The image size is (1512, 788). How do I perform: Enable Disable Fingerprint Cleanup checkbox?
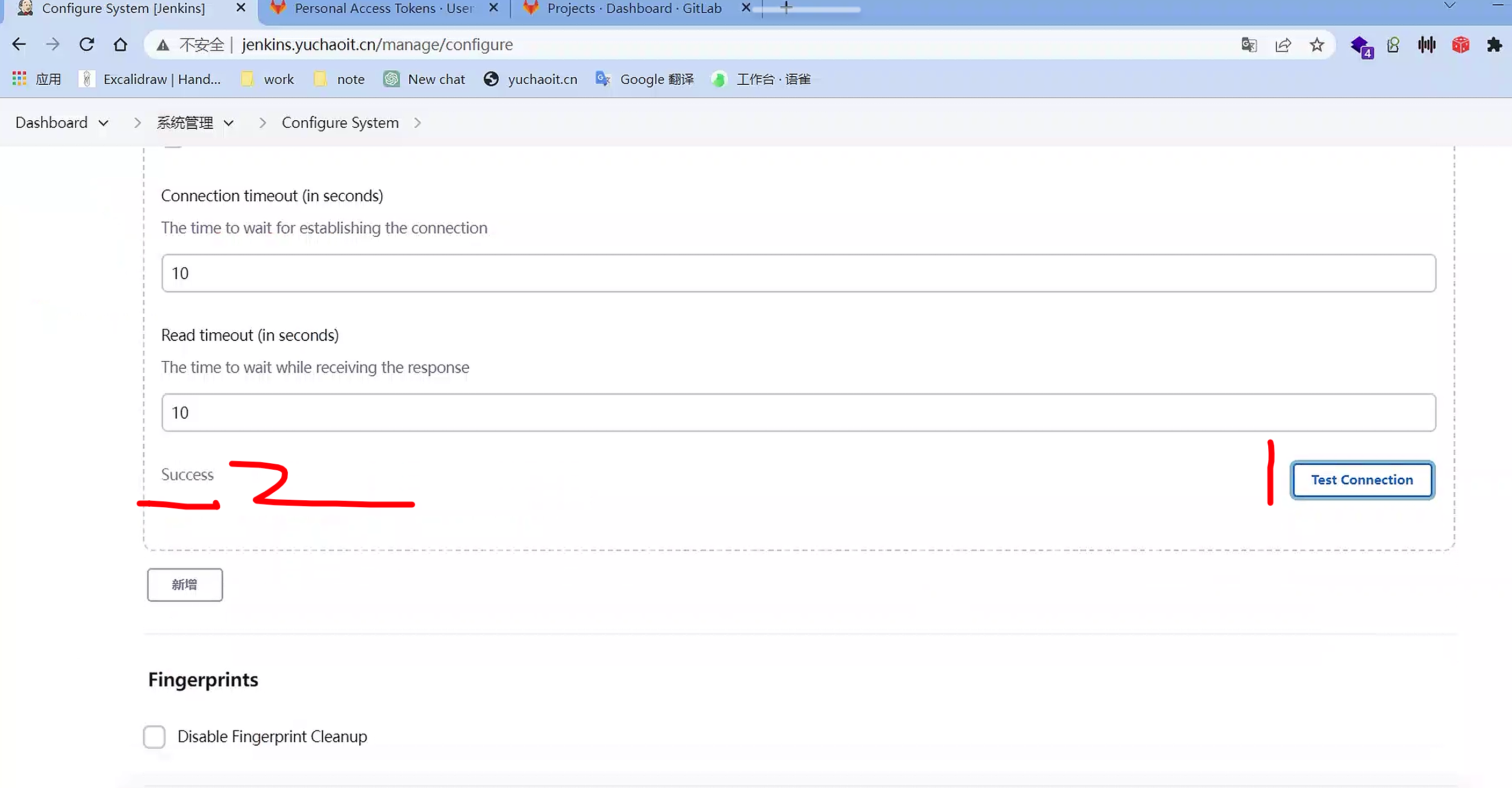coord(155,736)
